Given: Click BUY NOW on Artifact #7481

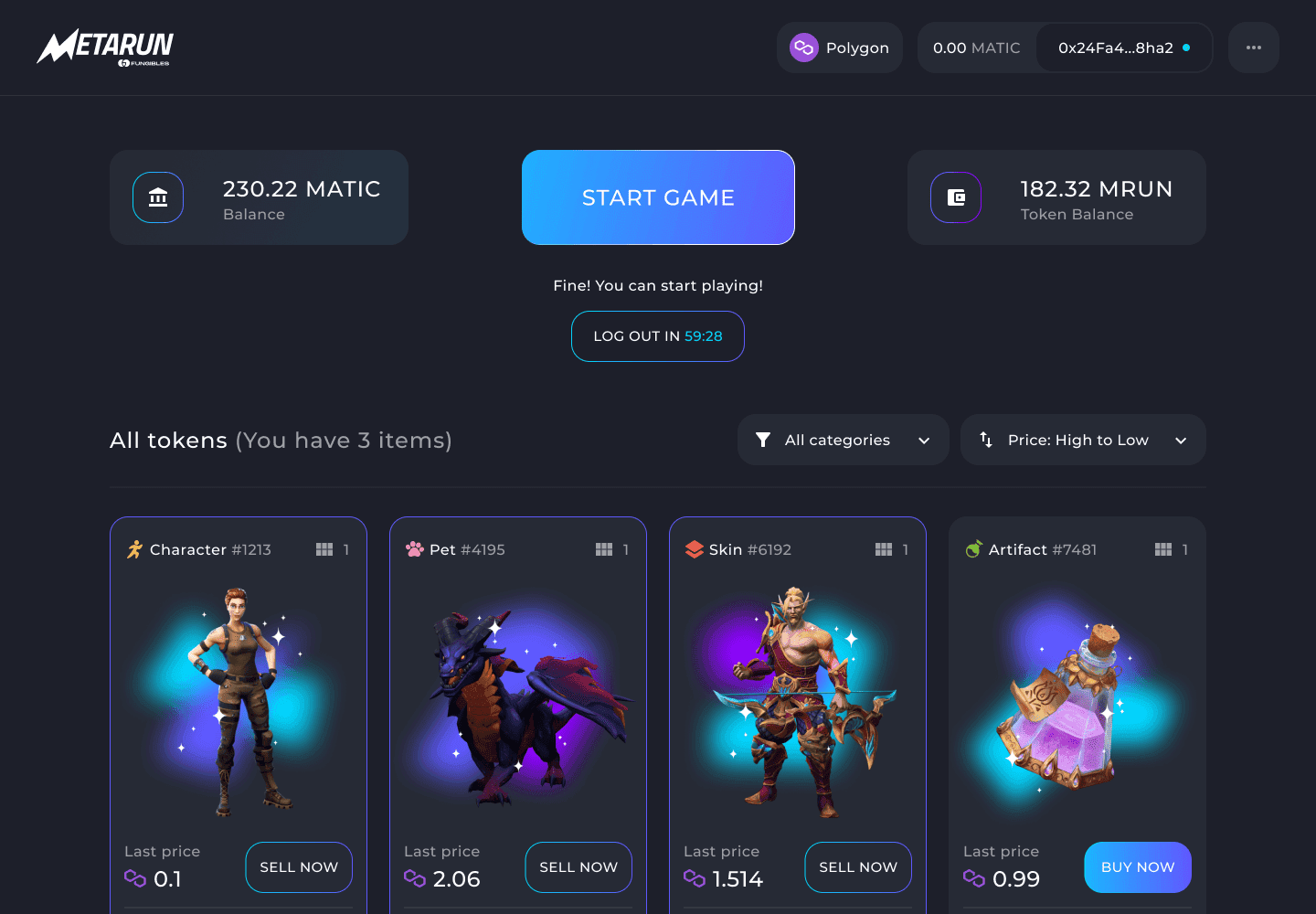Looking at the screenshot, I should pos(1138,867).
